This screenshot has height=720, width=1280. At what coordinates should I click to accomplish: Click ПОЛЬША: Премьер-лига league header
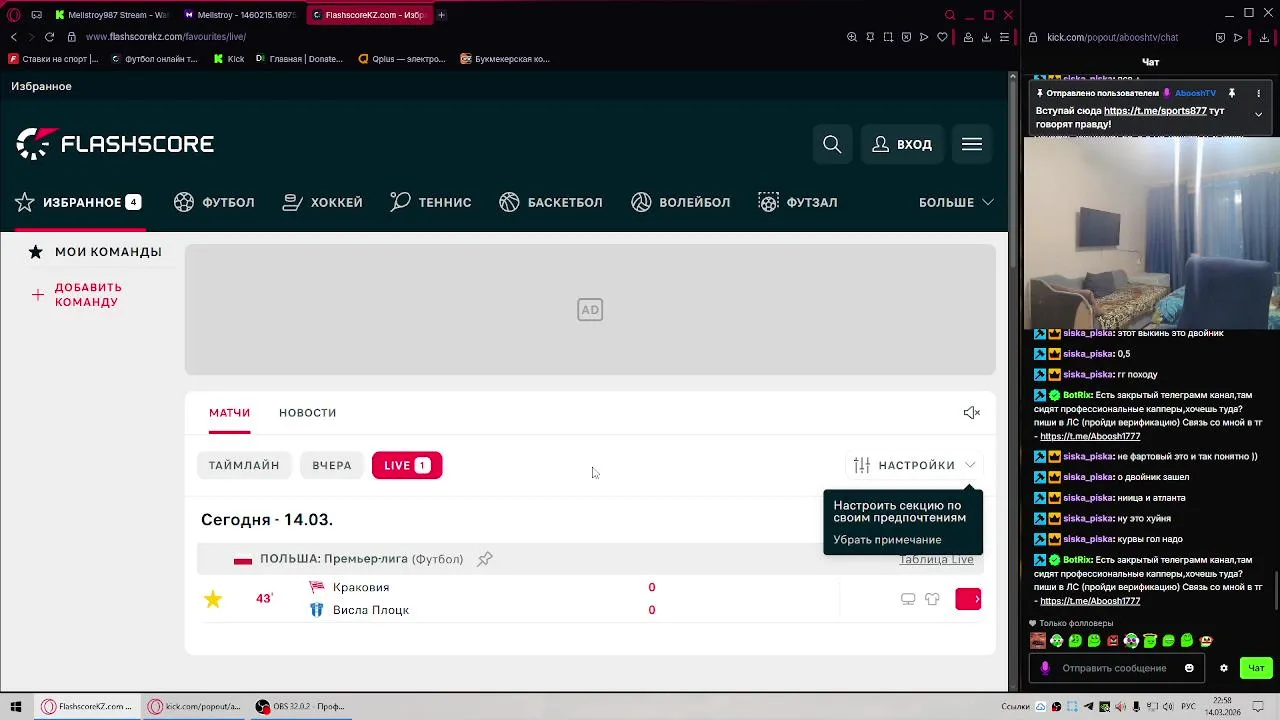pyautogui.click(x=361, y=559)
